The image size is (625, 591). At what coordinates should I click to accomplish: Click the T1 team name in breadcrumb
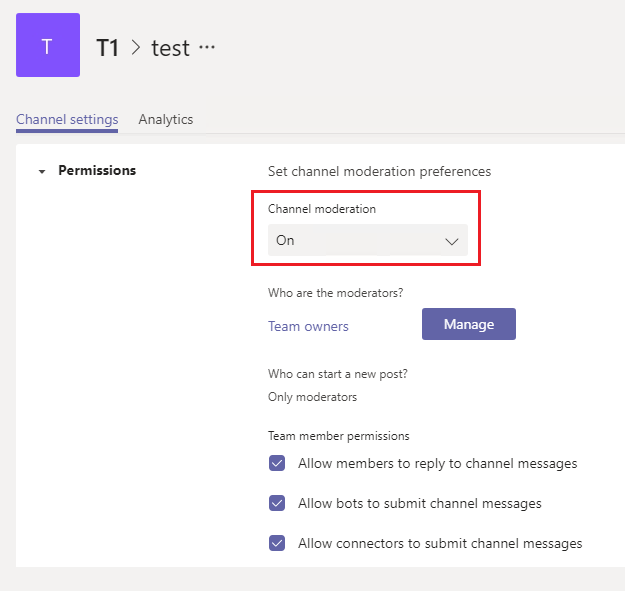coord(108,48)
